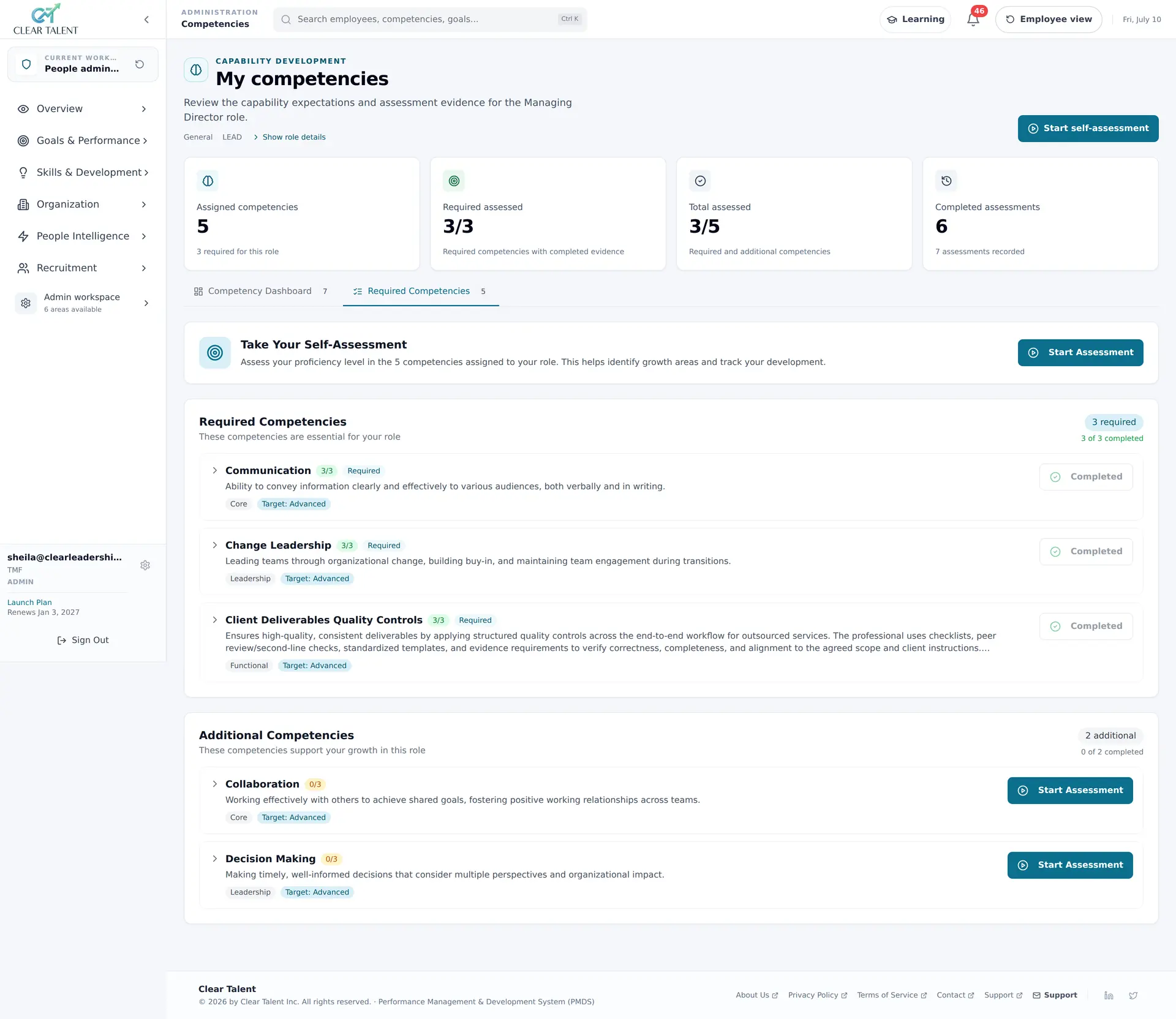Expand the Decision Making competency row
The image size is (1176, 1019).
pos(215,859)
